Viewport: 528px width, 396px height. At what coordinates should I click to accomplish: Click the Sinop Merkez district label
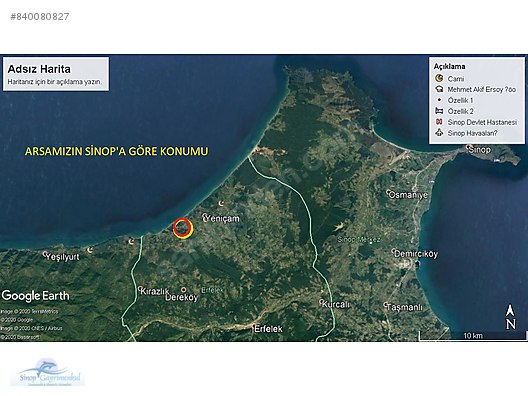(359, 240)
